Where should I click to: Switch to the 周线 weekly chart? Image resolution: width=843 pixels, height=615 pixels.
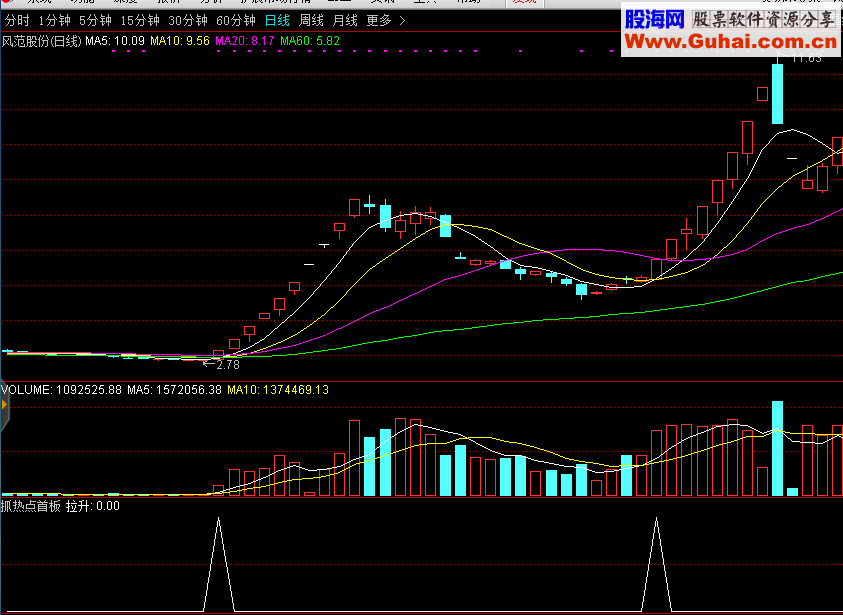[311, 21]
